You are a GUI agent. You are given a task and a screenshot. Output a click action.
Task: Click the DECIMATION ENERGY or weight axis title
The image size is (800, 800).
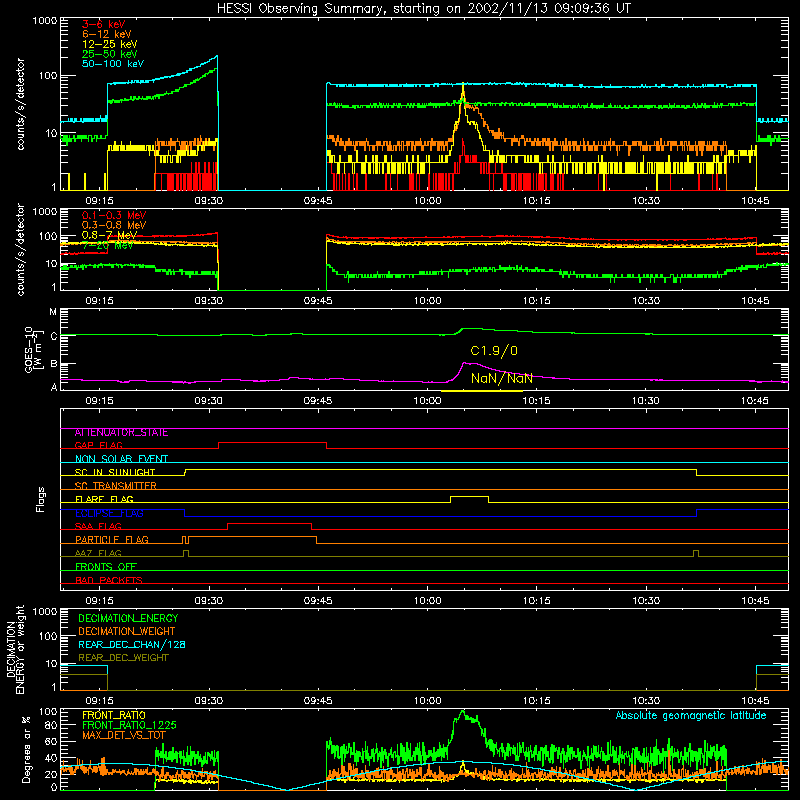[x=15, y=649]
